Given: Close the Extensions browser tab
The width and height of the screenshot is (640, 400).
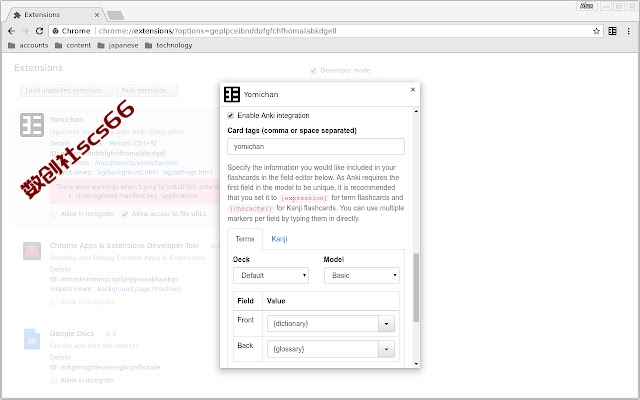Looking at the screenshot, I should pos(97,15).
